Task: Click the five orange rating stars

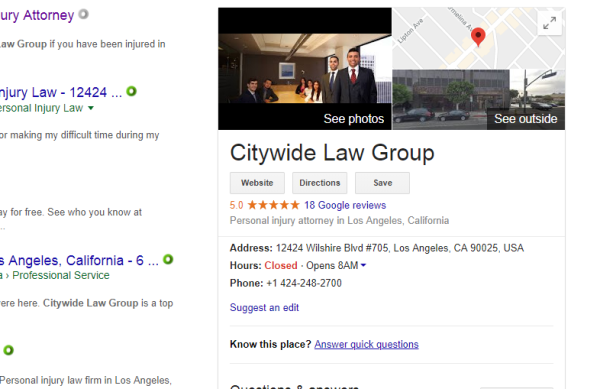Action: click(273, 205)
